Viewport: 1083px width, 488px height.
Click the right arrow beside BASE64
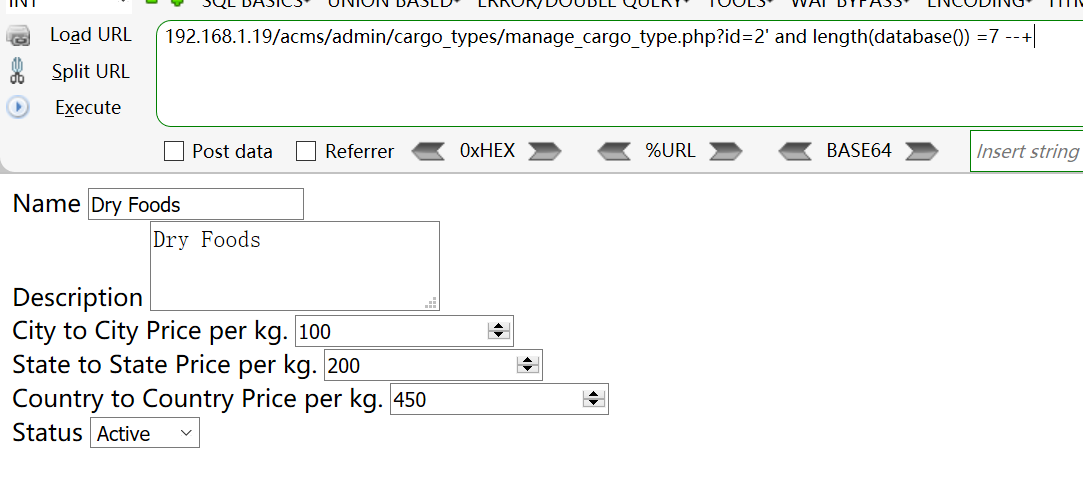(921, 151)
